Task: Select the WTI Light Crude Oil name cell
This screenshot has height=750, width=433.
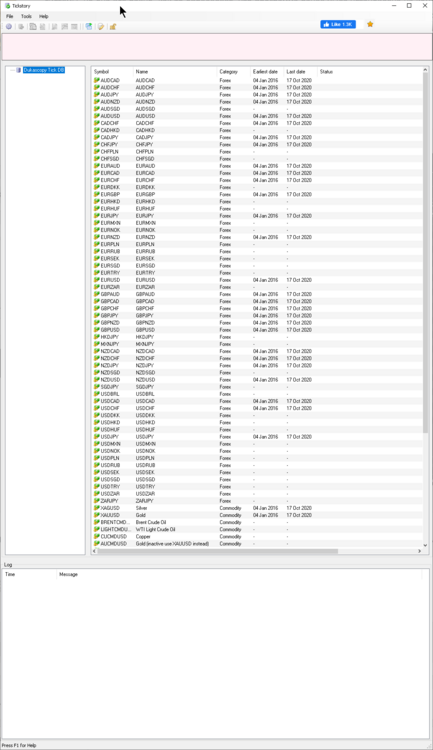Action: (x=155, y=529)
